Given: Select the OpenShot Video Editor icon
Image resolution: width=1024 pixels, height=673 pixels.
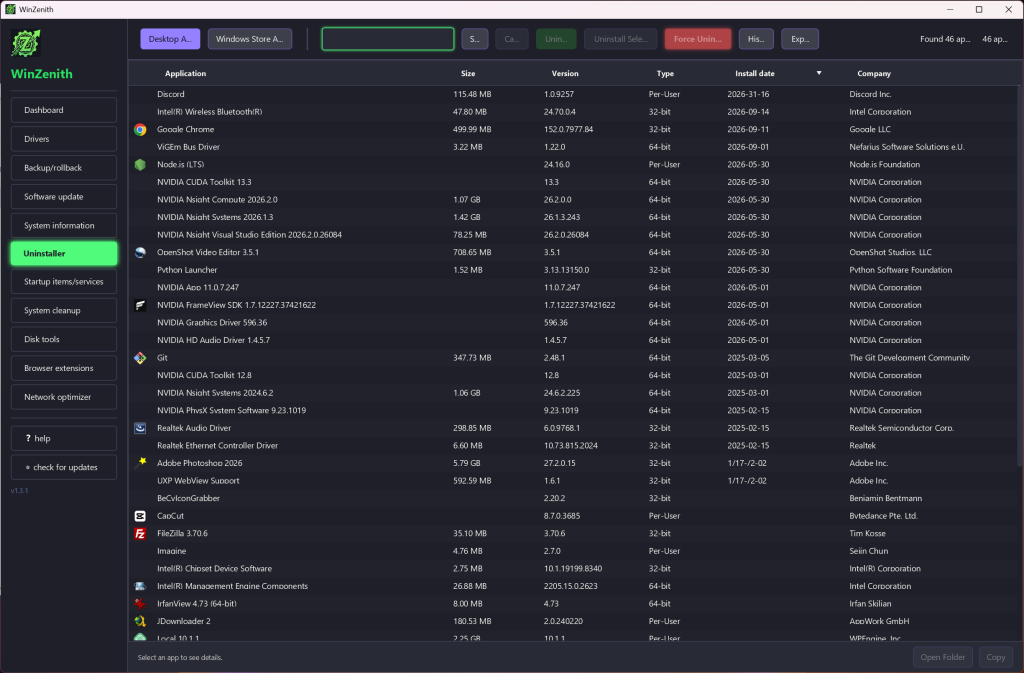Looking at the screenshot, I should (x=140, y=253).
